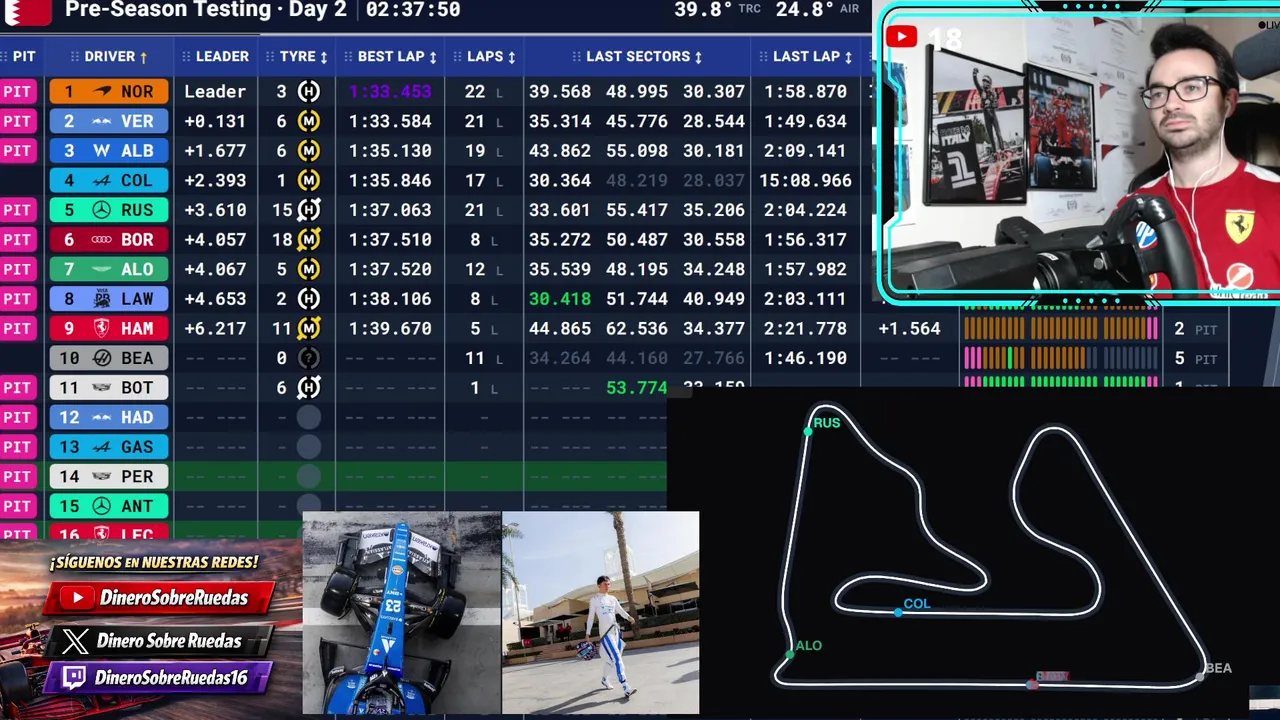Select the ALB driver badge
This screenshot has width=1280, height=720.
pyautogui.click(x=109, y=151)
